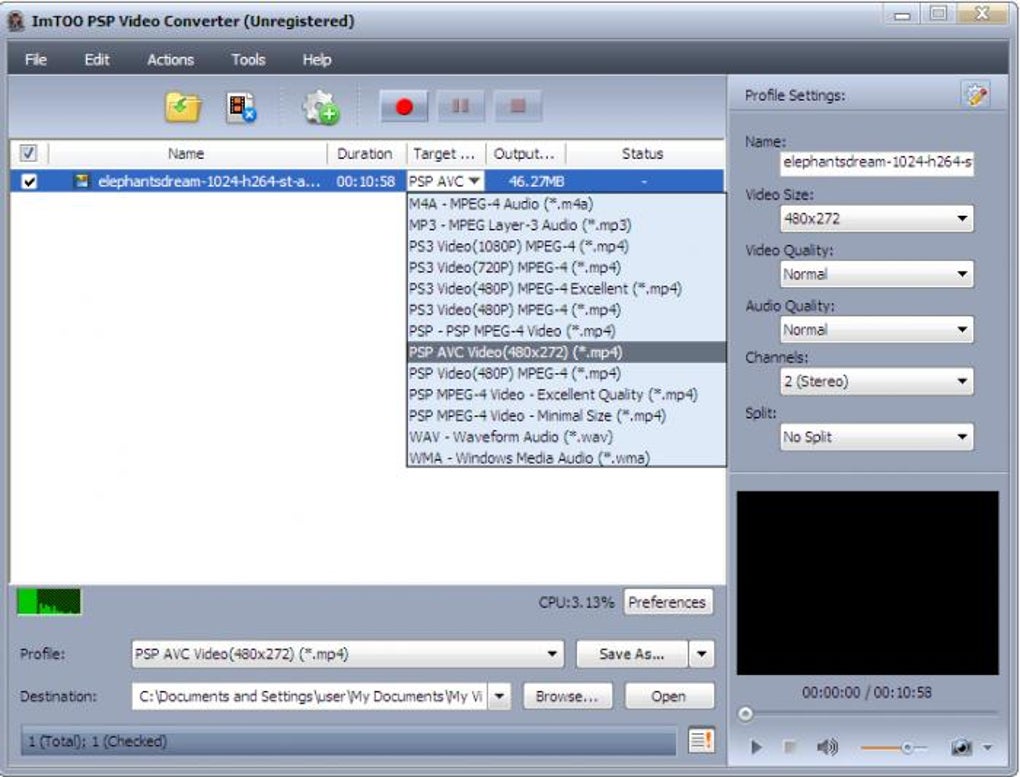Click the Pause encoding toolbar button
The image size is (1020, 777).
tap(461, 106)
